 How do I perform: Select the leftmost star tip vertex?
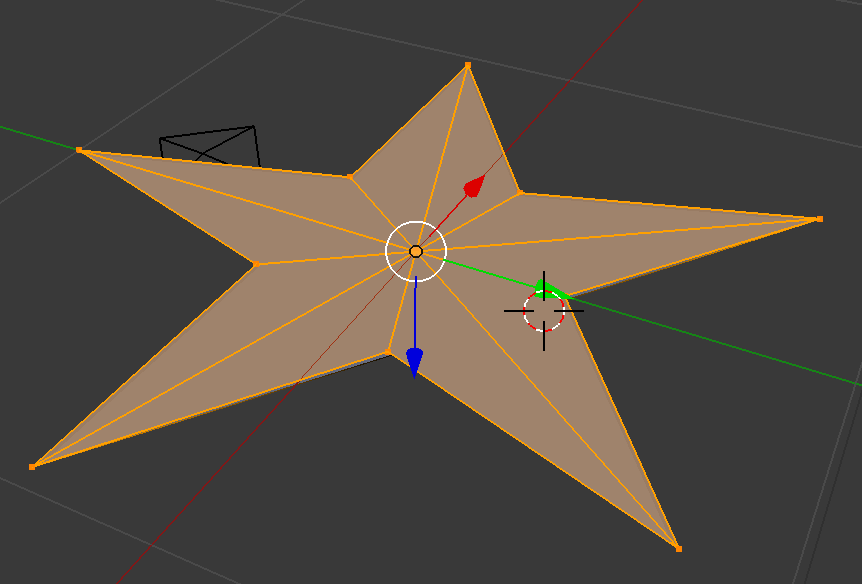click(x=81, y=149)
